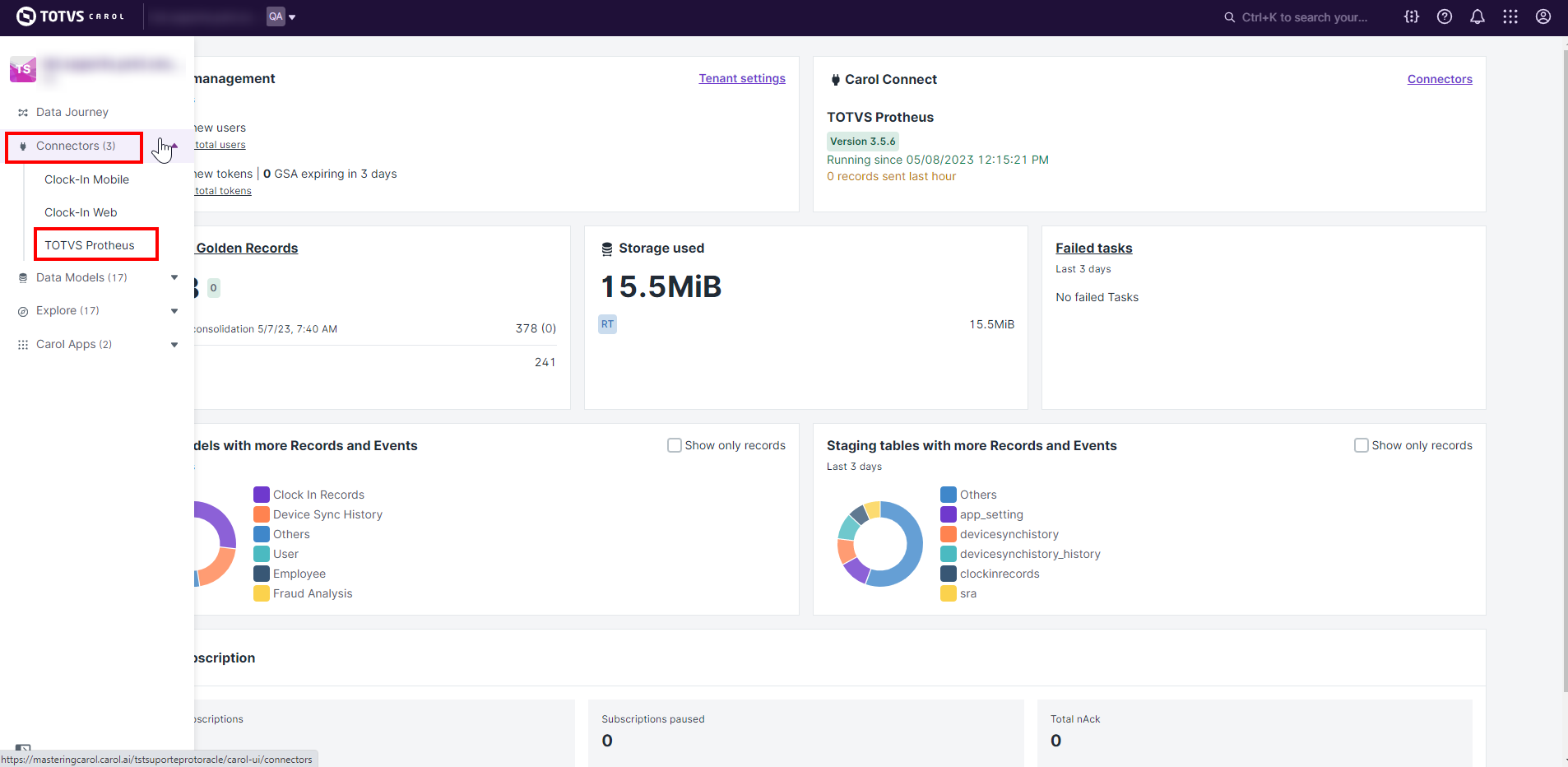This screenshot has height=767, width=1568.
Task: Open the user account profile icon
Action: click(1543, 16)
